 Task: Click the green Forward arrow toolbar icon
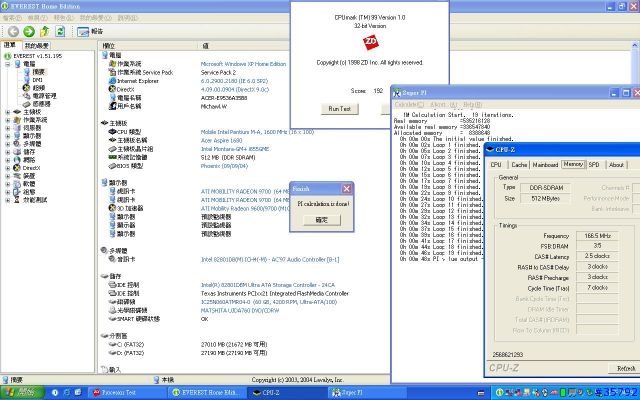tap(29, 31)
